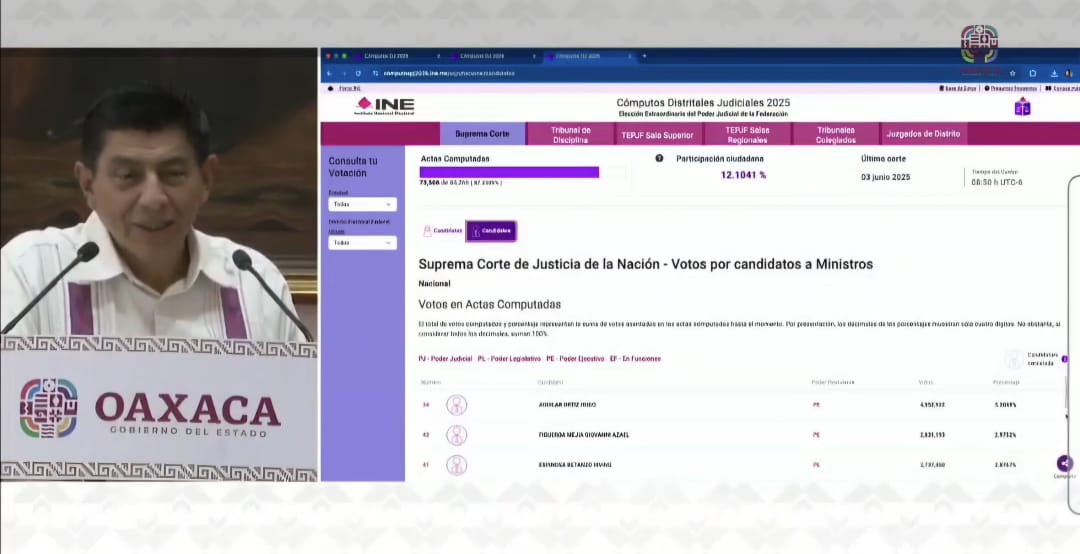Click the info badge next to Candidaturas cancelada
This screenshot has height=554, width=1080.
coord(1064,359)
